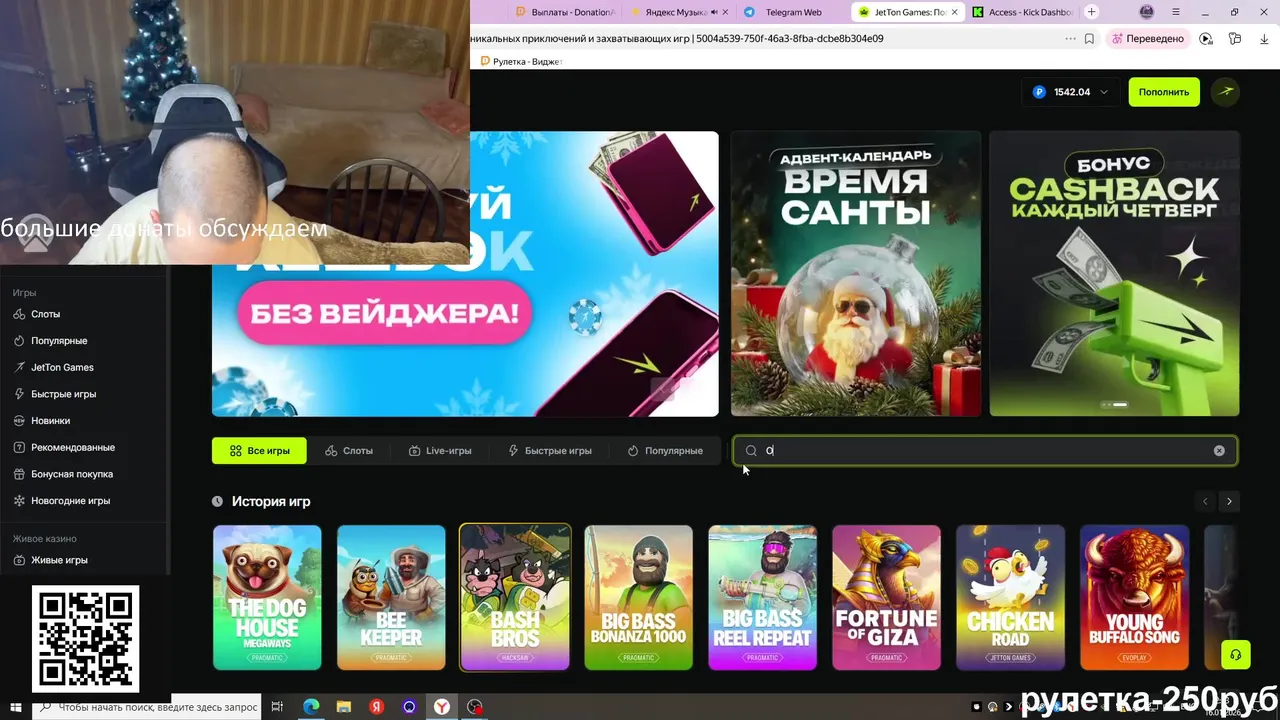Show previous games in История игр
Screen dimensions: 1280x720
1205,501
